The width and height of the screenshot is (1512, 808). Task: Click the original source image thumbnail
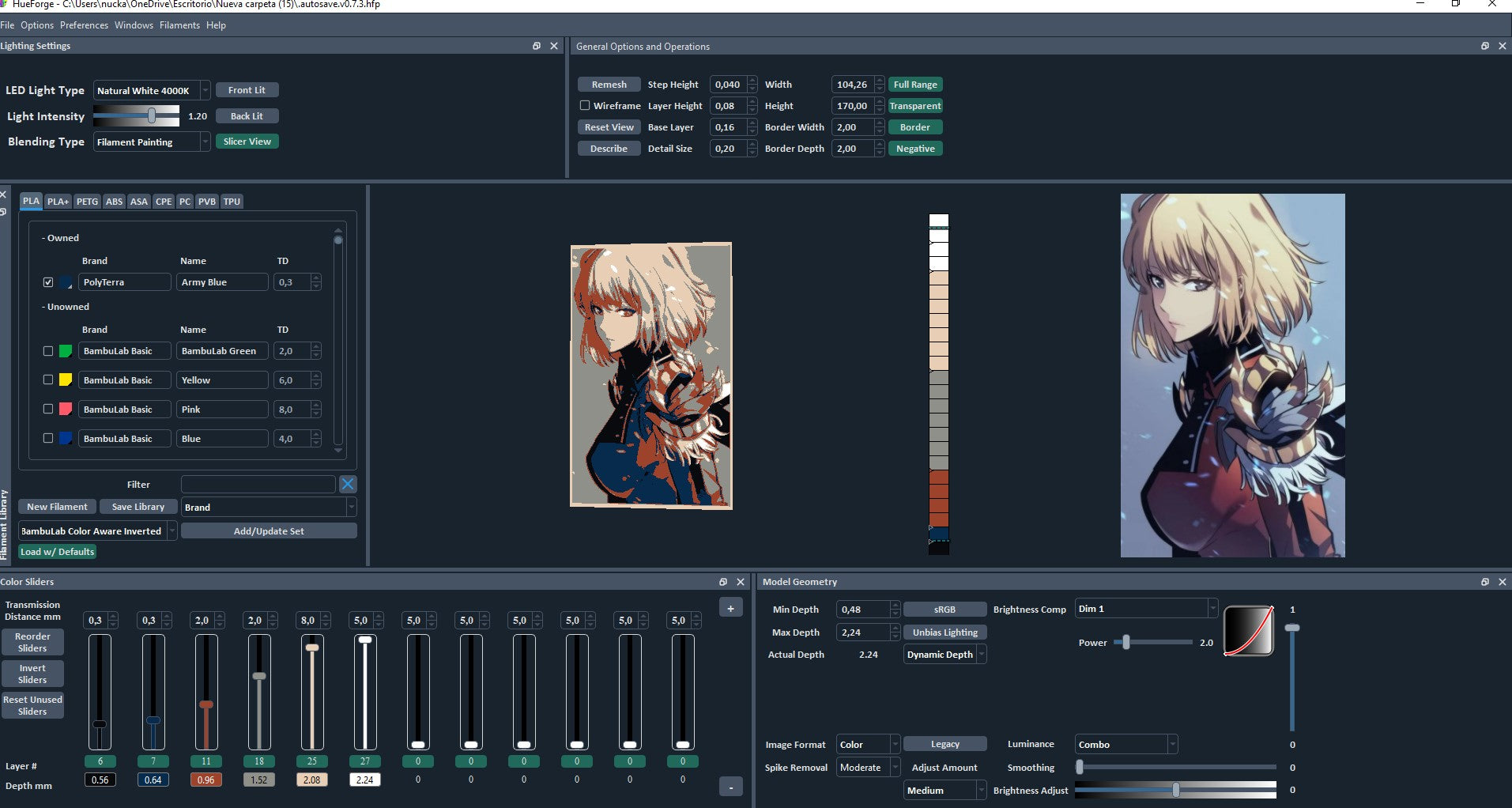[1232, 376]
